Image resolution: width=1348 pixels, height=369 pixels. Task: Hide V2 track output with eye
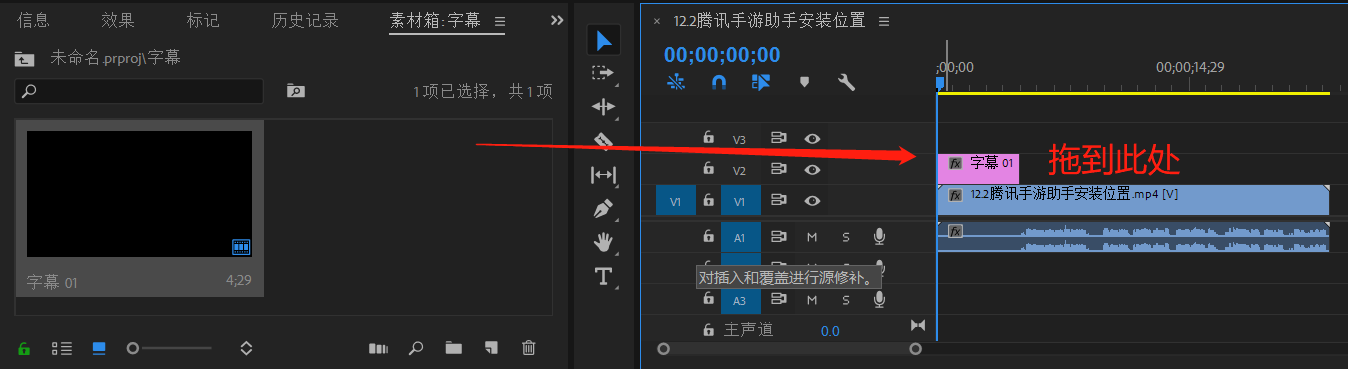(813, 170)
